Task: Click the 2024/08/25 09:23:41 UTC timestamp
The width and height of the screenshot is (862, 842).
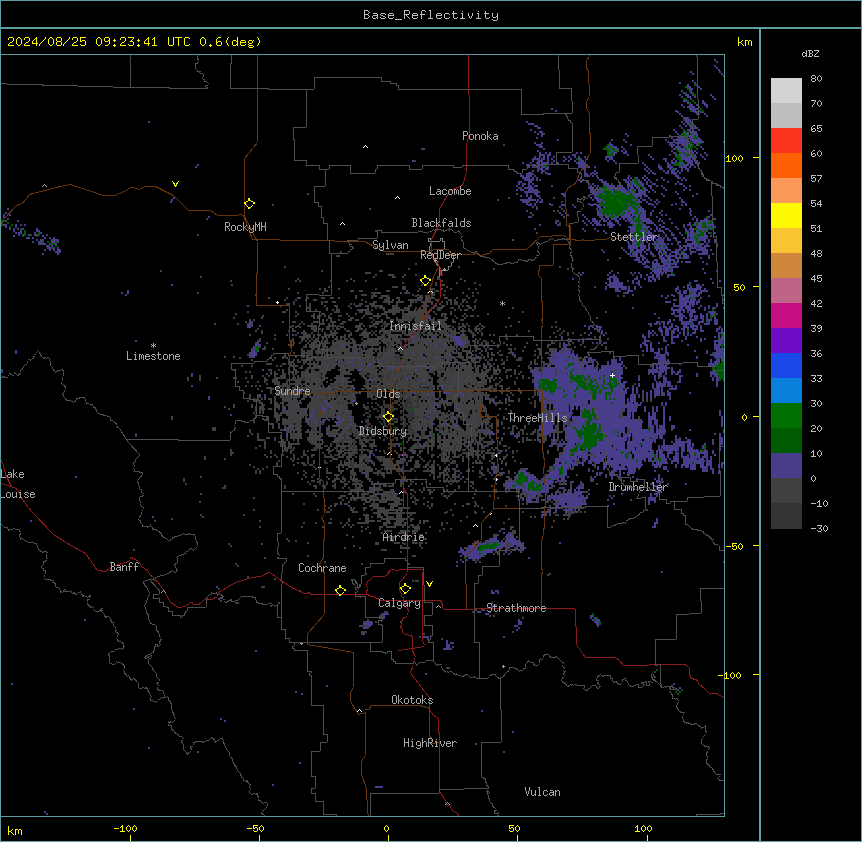Action: (x=99, y=42)
